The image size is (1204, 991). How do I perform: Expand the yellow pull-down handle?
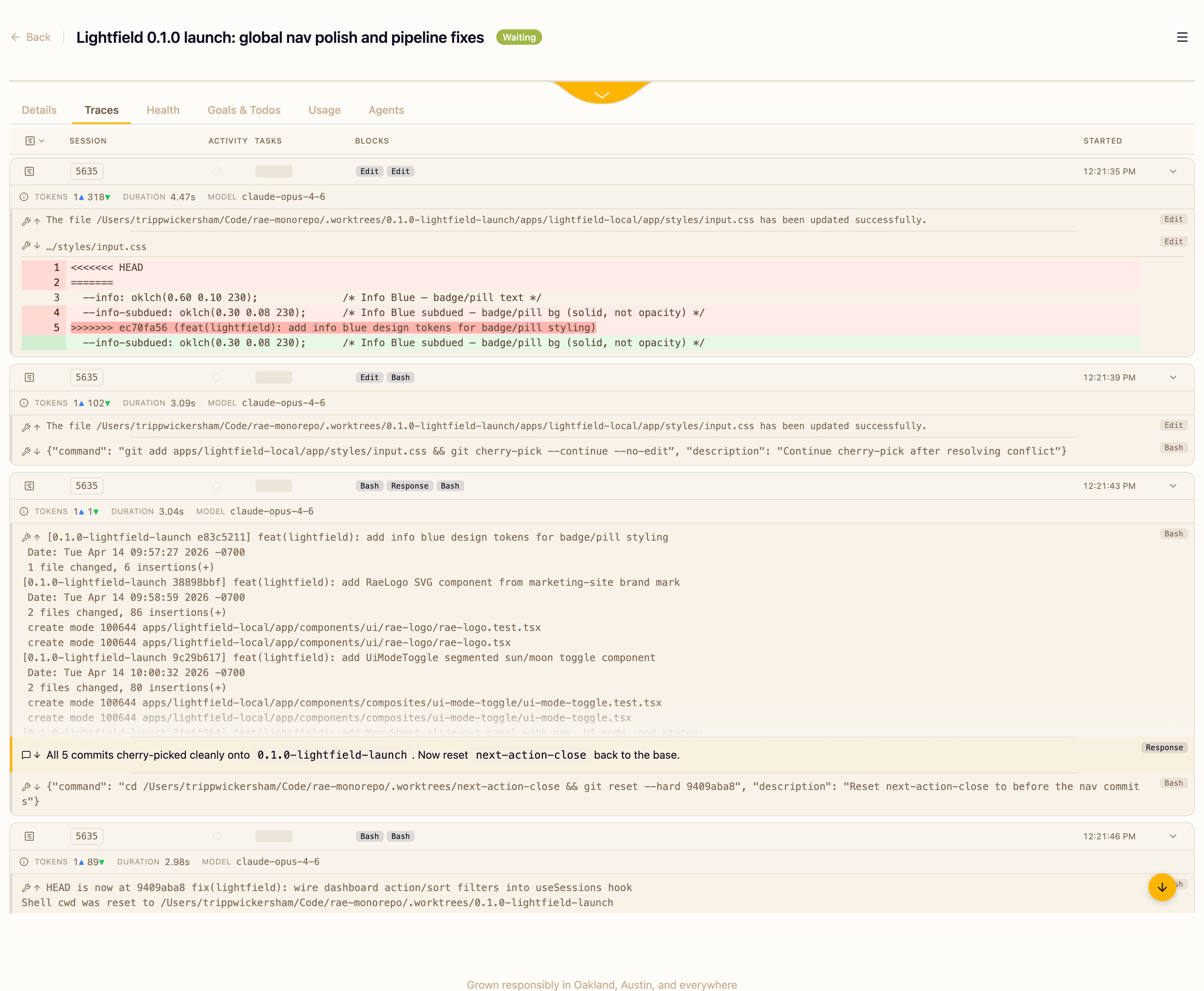point(602,94)
